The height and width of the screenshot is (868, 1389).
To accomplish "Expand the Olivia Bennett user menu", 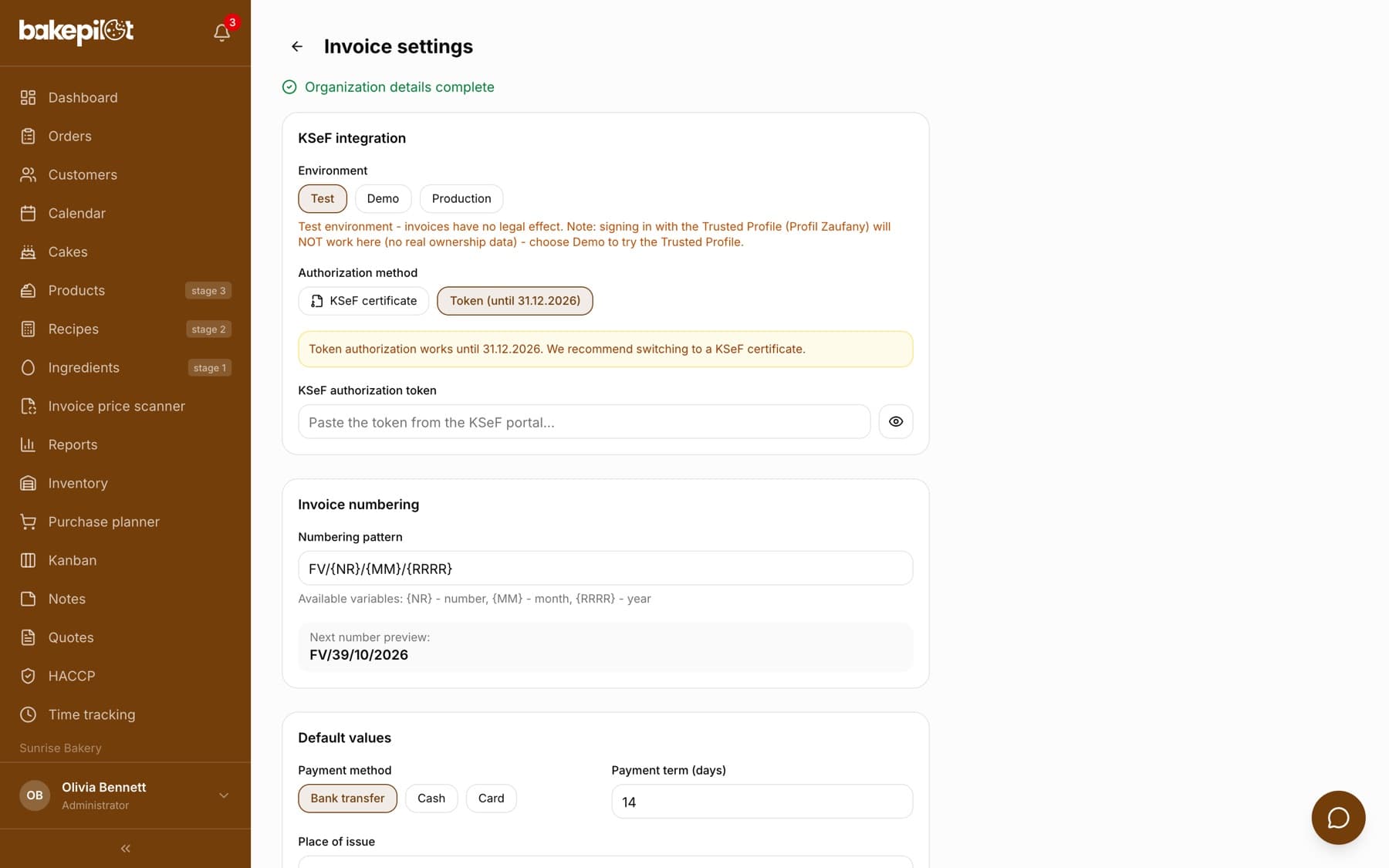I will pyautogui.click(x=125, y=795).
